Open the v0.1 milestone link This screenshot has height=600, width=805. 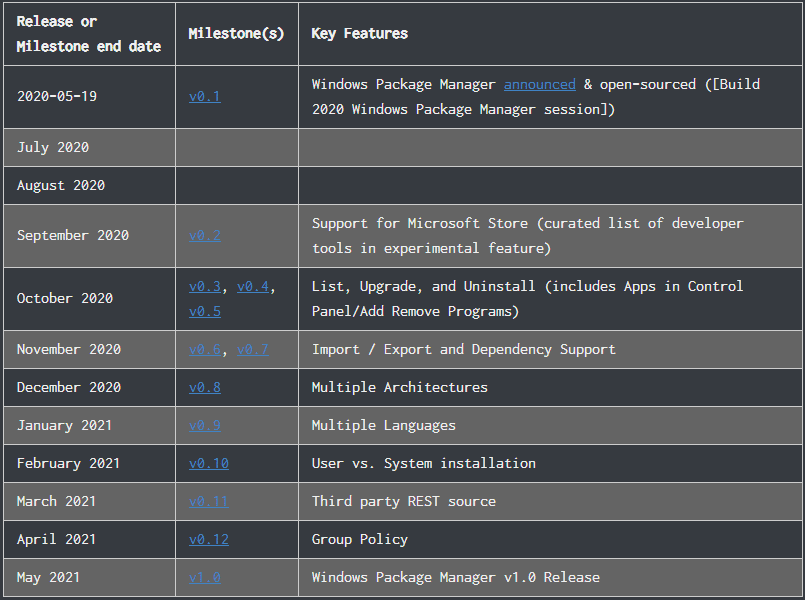205,96
